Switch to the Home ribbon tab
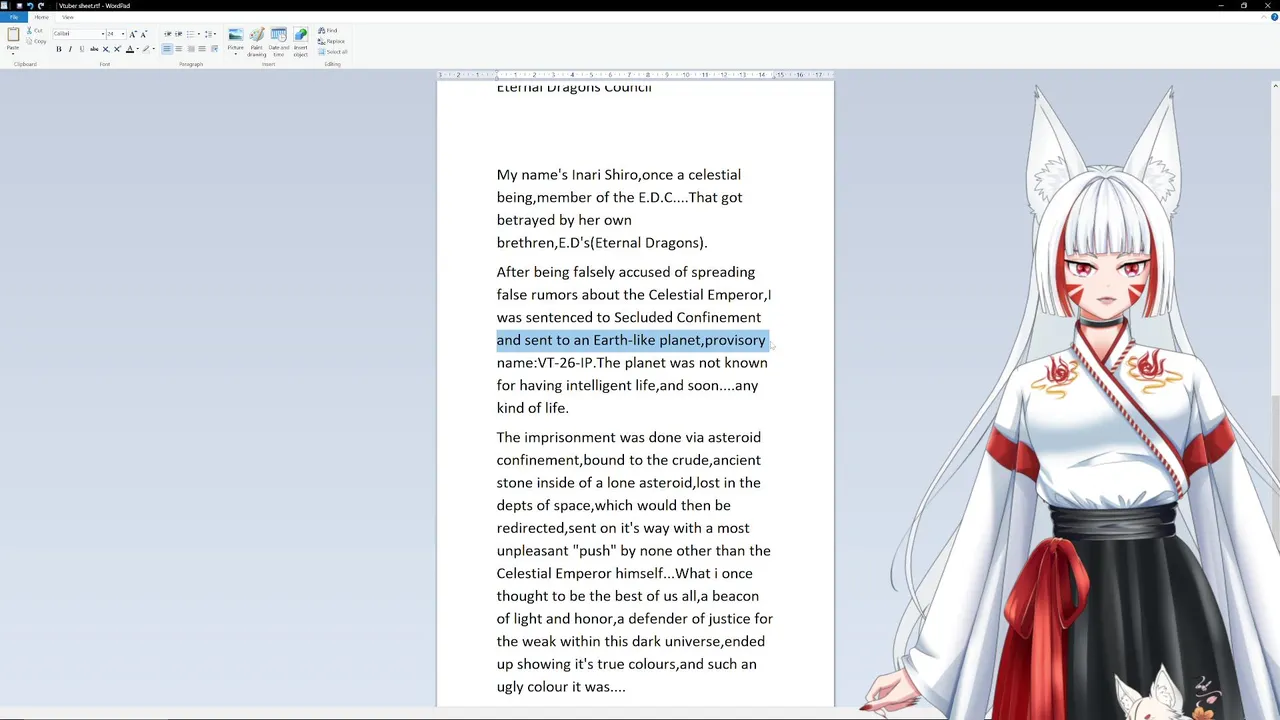Viewport: 1280px width, 720px height. tap(41, 17)
